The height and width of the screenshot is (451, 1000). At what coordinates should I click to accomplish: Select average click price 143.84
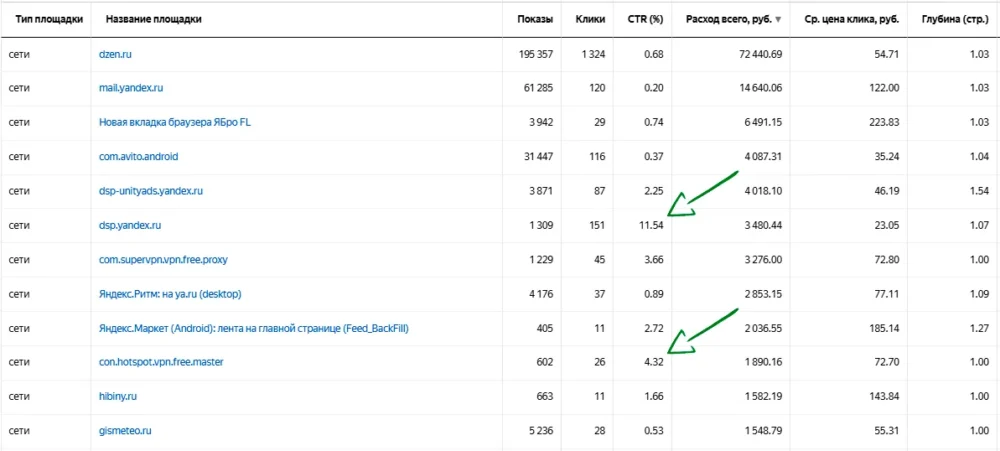(x=885, y=397)
